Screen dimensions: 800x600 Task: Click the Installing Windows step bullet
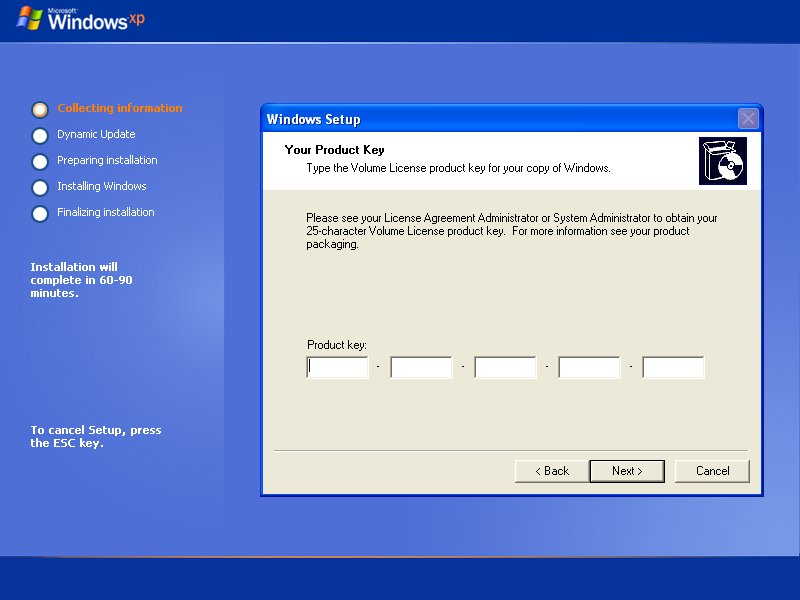[40, 187]
